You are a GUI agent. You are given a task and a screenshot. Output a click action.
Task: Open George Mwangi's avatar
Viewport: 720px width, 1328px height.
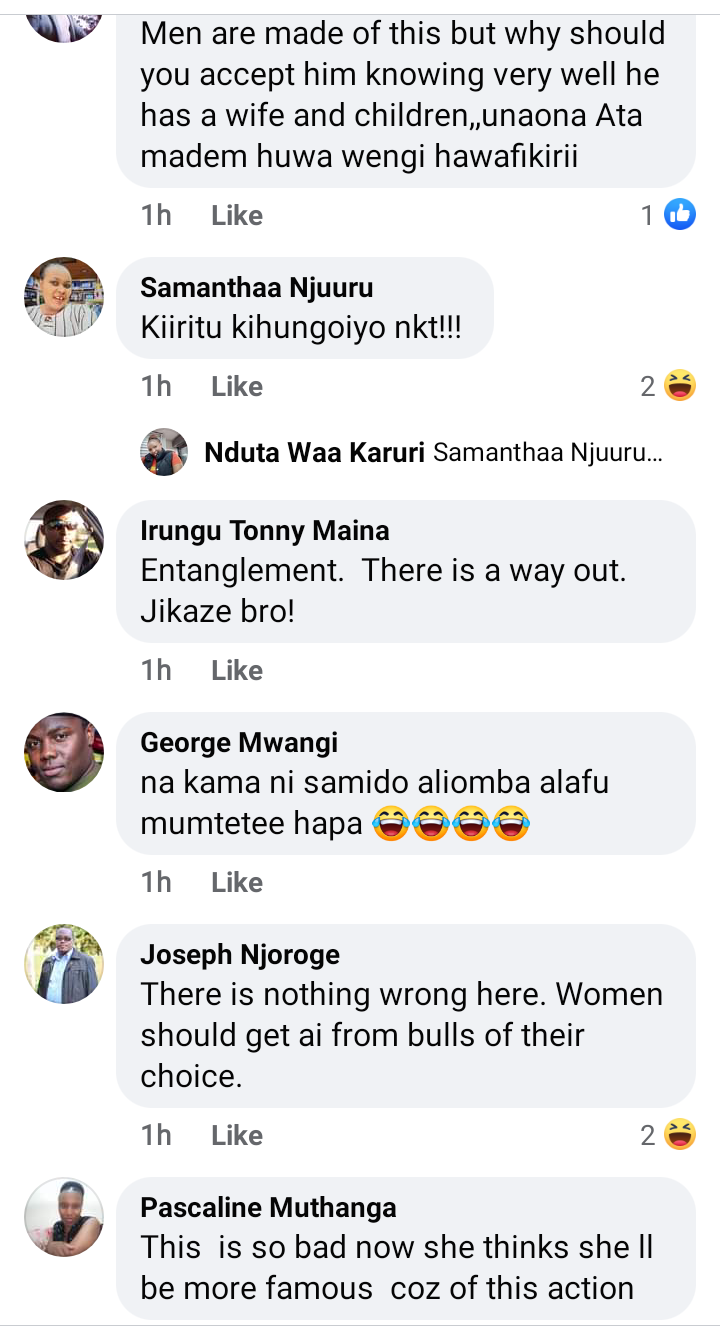point(64,752)
